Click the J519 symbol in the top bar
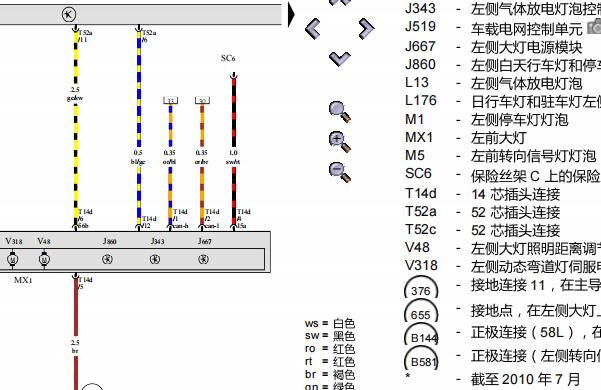 69,15
